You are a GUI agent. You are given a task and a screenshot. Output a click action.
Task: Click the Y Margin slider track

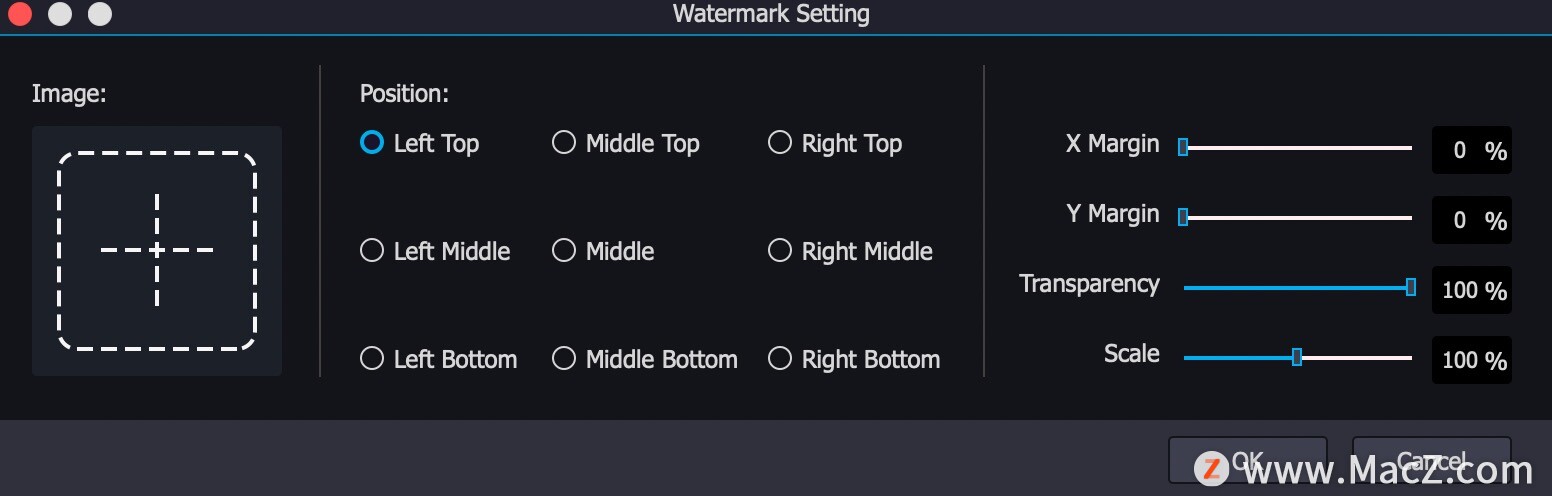point(1297,217)
